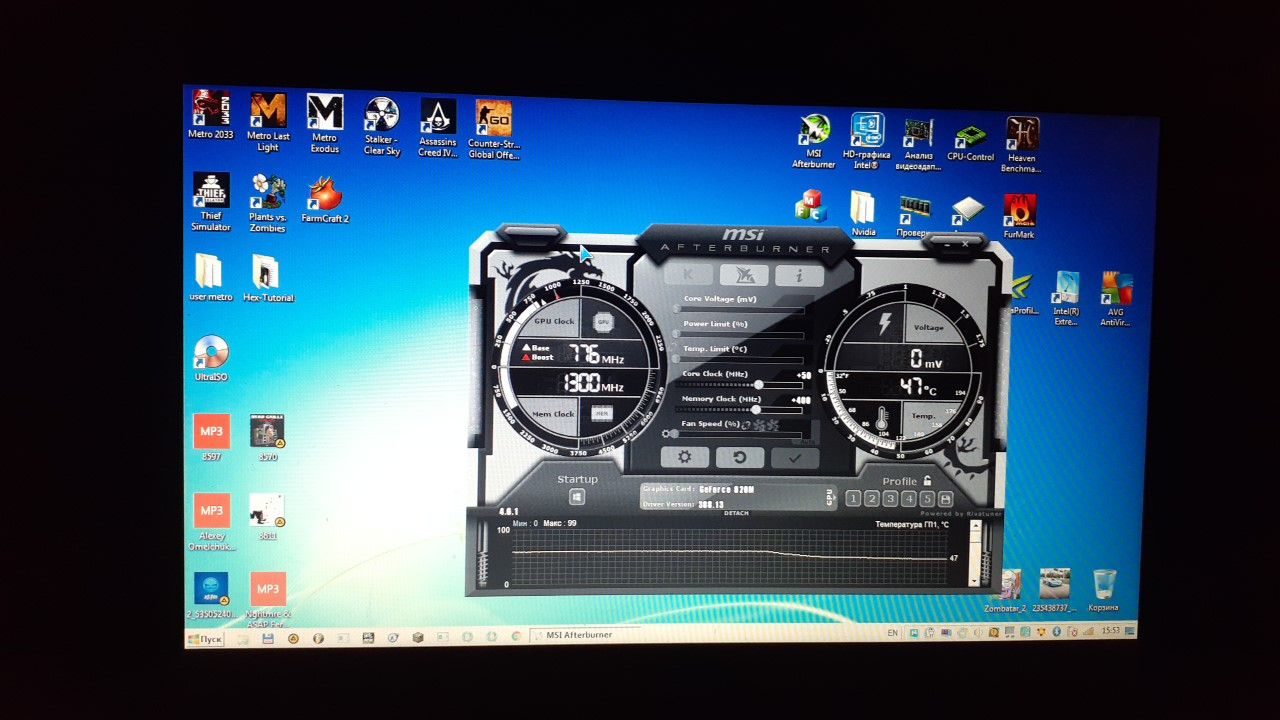Click the 15:53 clock in system tray
The height and width of the screenshot is (720, 1280).
click(1110, 631)
